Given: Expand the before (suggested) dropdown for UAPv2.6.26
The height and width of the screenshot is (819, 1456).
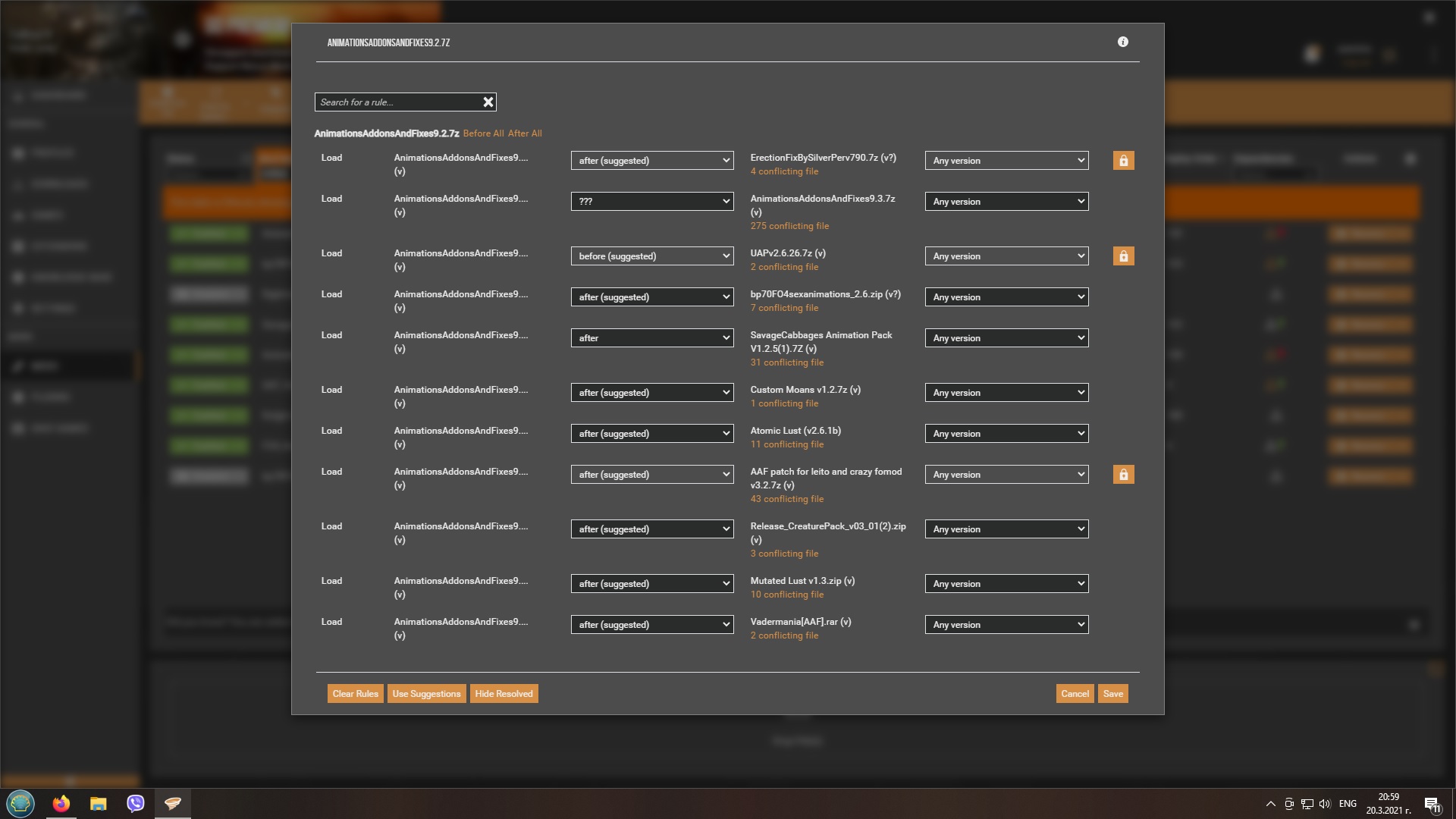Looking at the screenshot, I should pyautogui.click(x=652, y=256).
